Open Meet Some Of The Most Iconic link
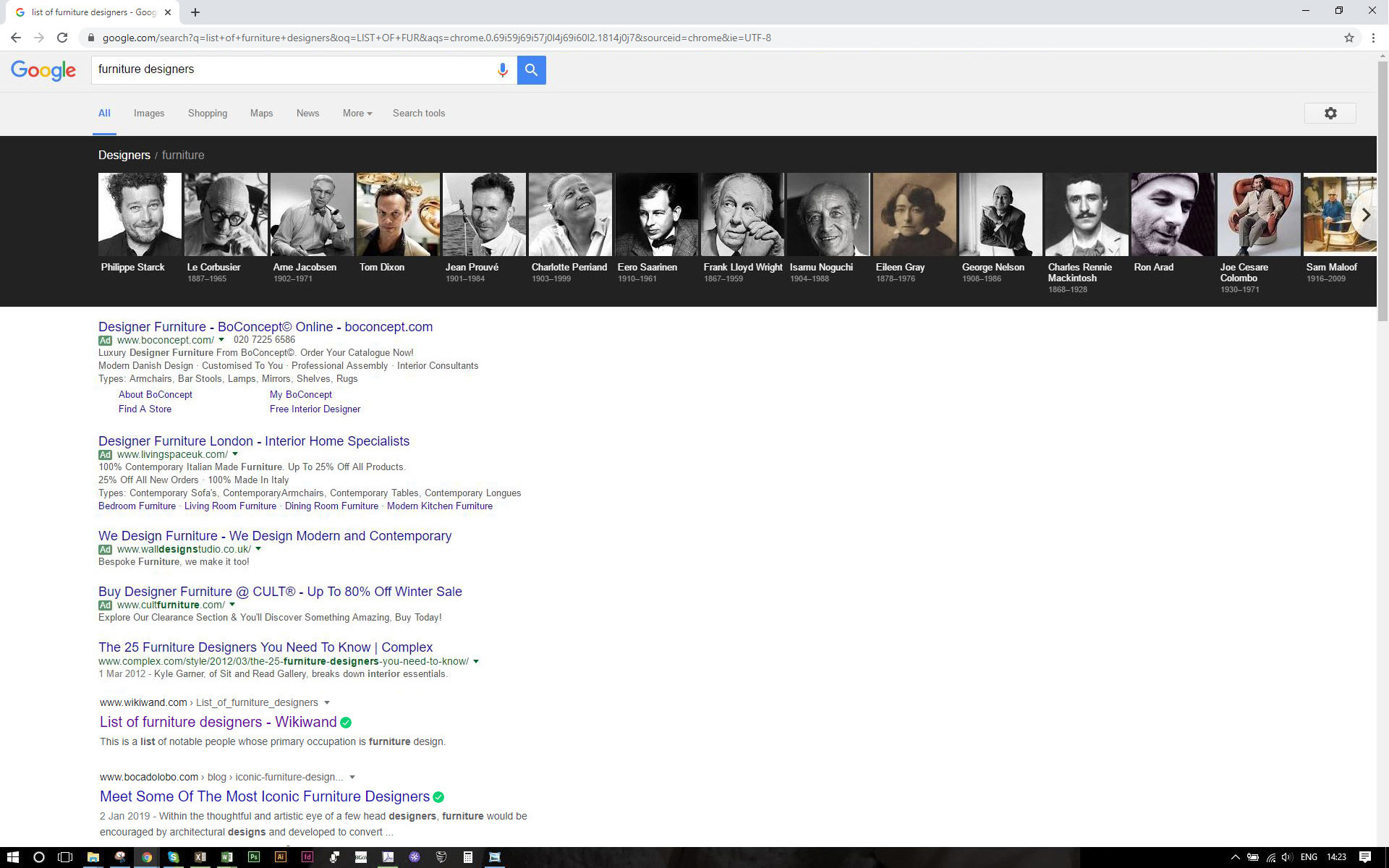The width and height of the screenshot is (1389, 868). [x=265, y=797]
